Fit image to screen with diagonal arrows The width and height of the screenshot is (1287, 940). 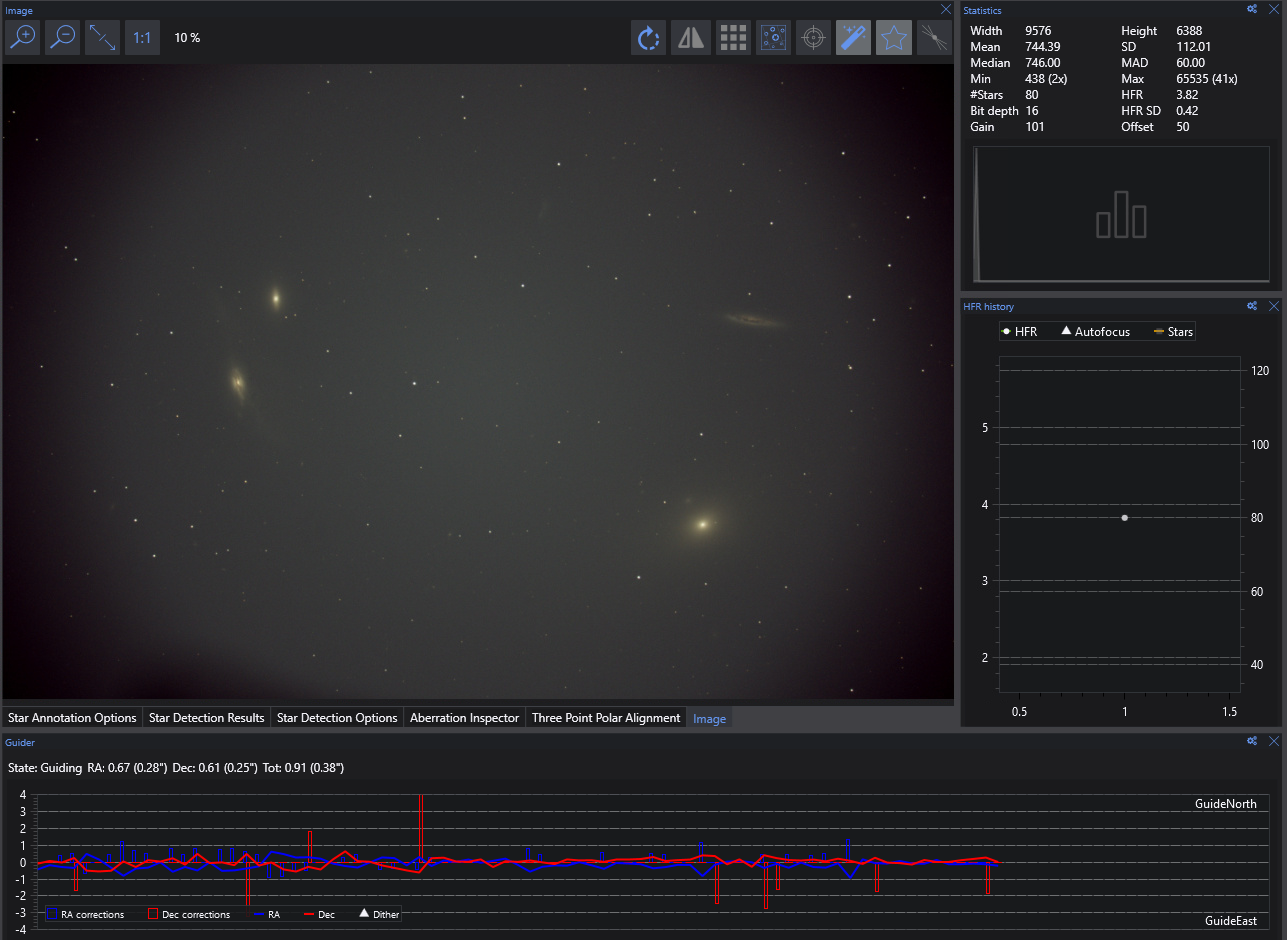click(102, 37)
